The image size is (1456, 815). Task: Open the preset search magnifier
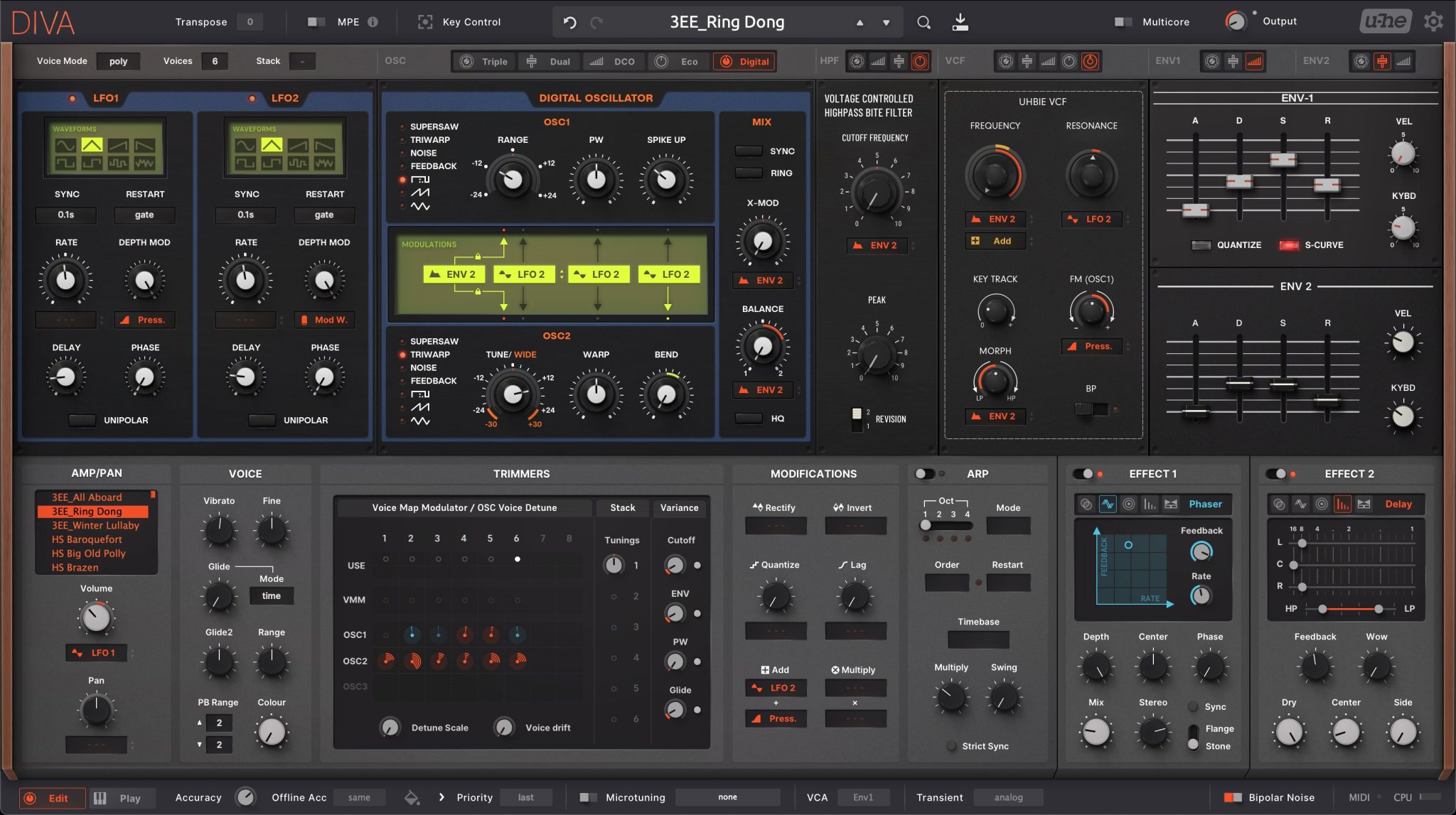(923, 22)
